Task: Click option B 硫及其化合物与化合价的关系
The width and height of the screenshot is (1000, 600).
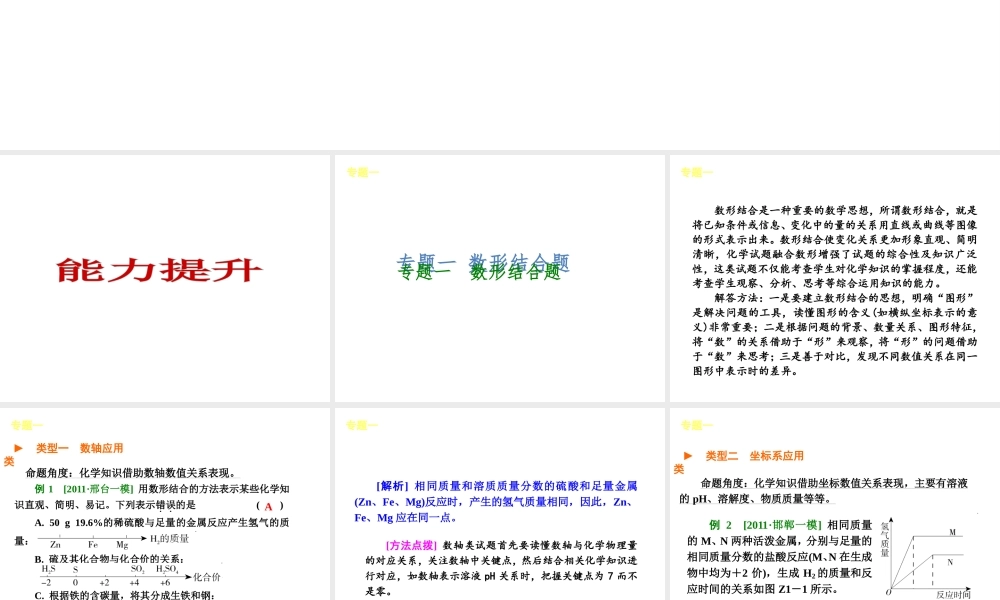Action: [109, 559]
